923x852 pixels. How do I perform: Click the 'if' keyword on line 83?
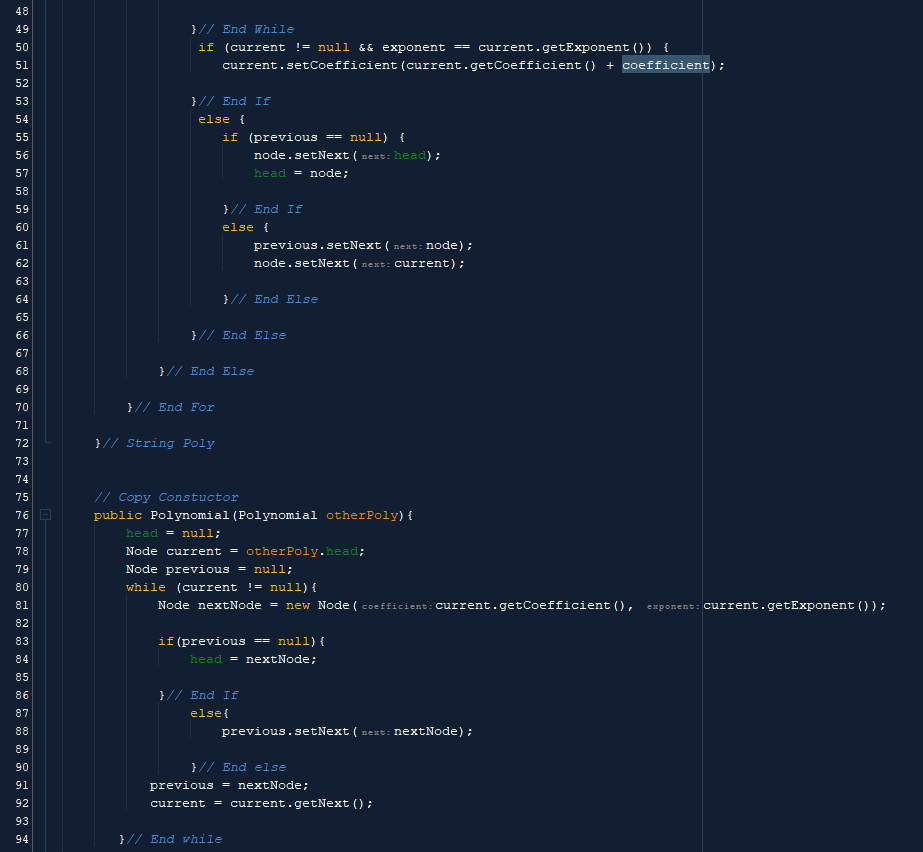166,641
